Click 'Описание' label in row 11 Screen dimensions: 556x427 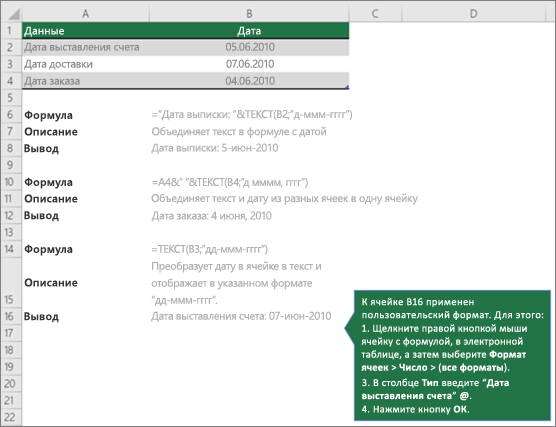[x=51, y=199]
